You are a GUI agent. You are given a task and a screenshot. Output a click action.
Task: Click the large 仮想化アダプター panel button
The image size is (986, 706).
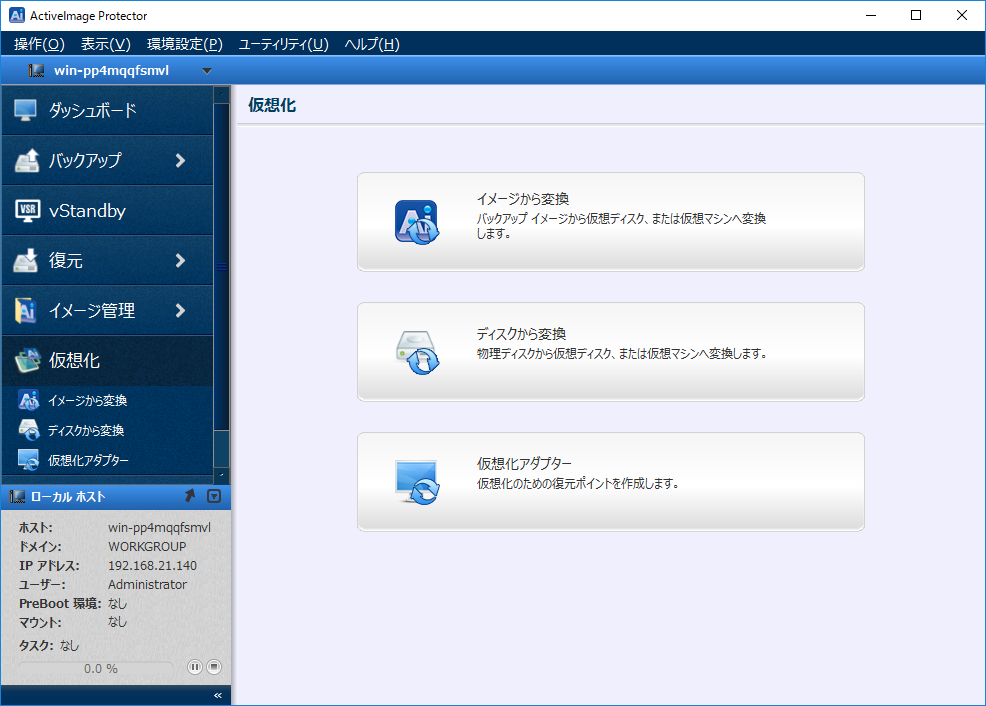pos(610,482)
